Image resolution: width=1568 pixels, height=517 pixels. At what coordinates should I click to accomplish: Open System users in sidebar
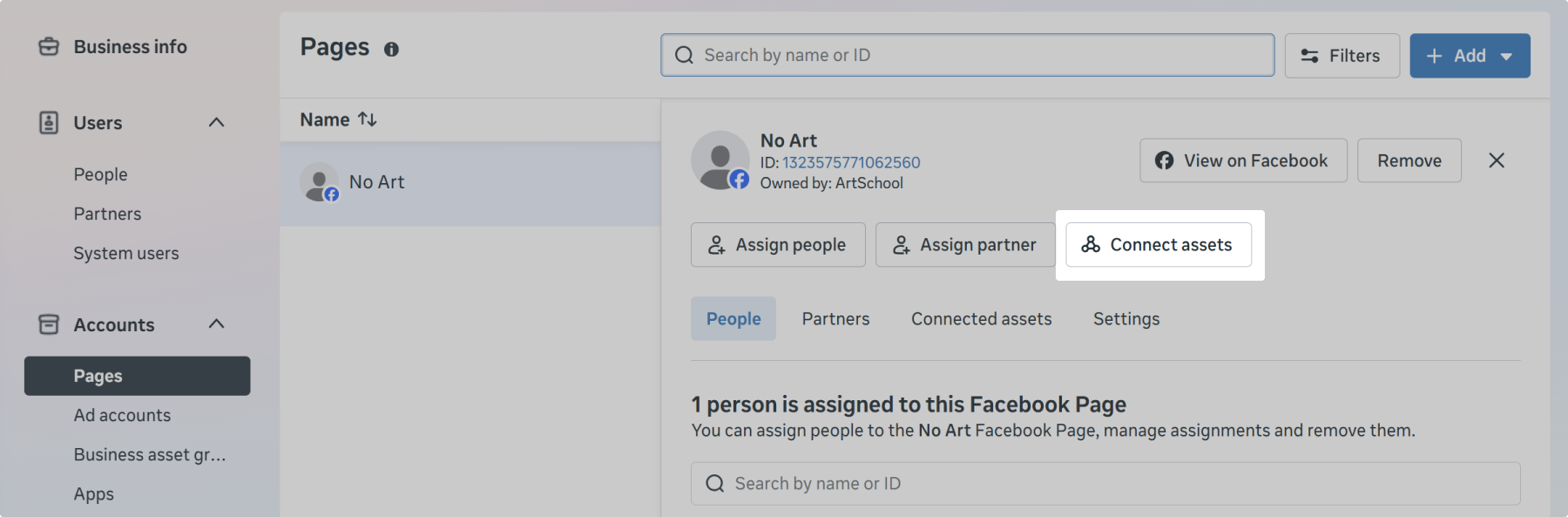click(x=126, y=253)
